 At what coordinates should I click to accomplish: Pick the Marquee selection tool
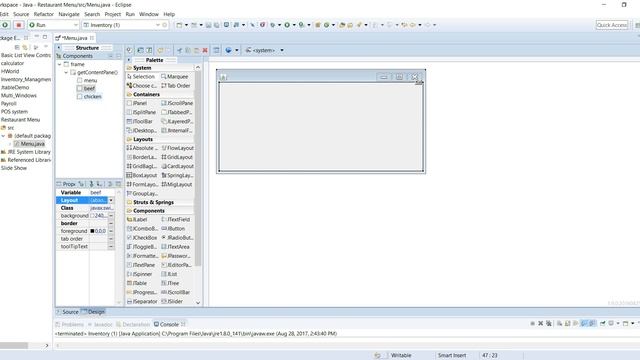[x=175, y=77]
